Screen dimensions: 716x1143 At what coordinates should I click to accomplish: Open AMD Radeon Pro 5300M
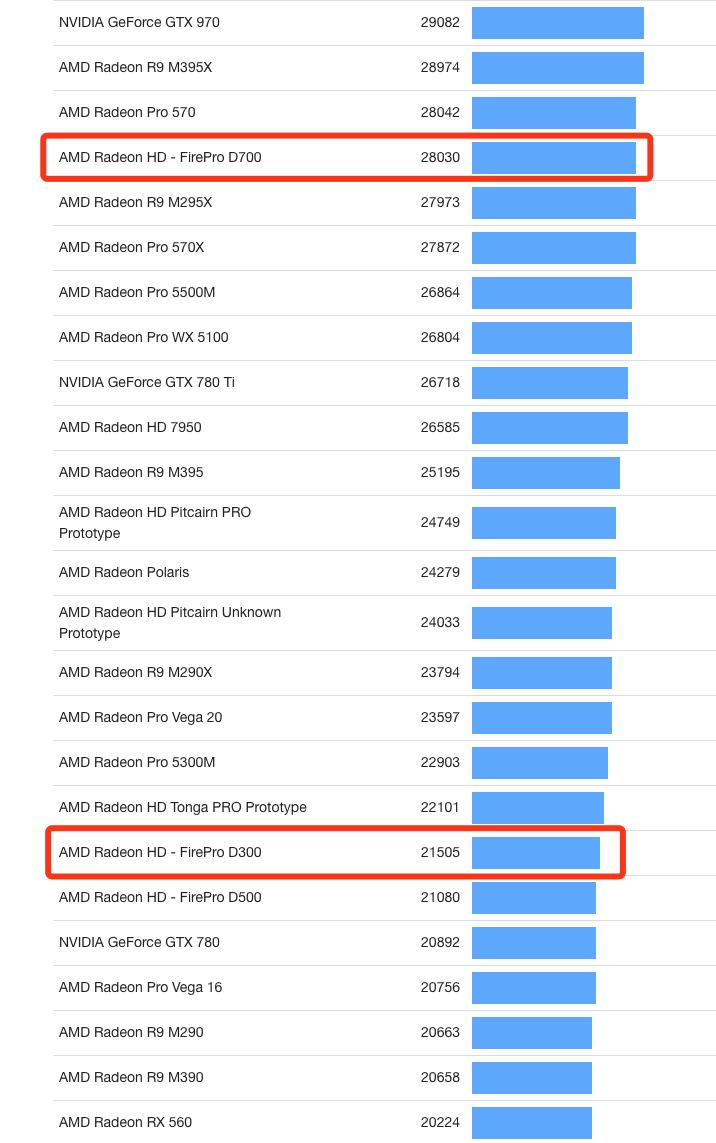(137, 762)
